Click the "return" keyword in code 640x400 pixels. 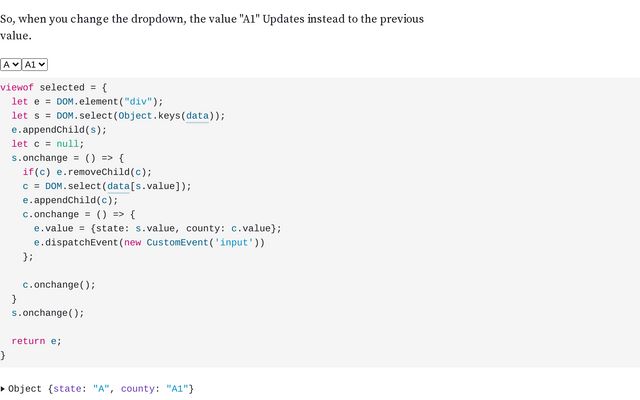28,341
